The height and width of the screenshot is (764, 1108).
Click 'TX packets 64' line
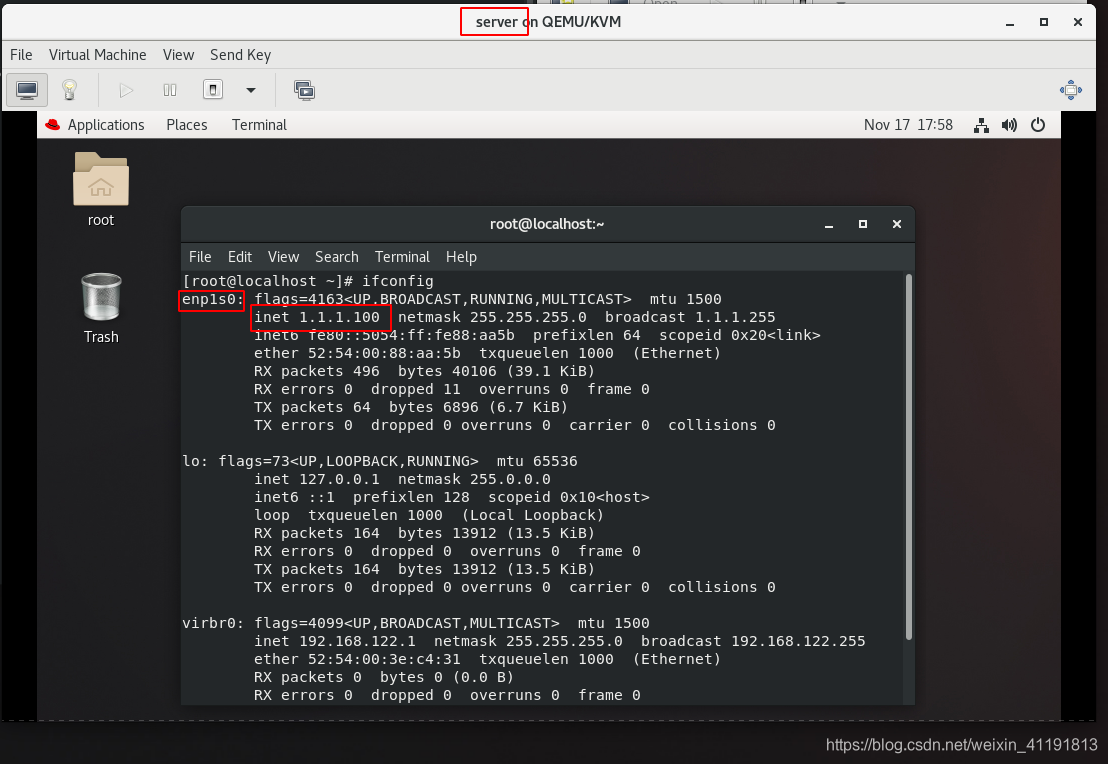point(411,407)
